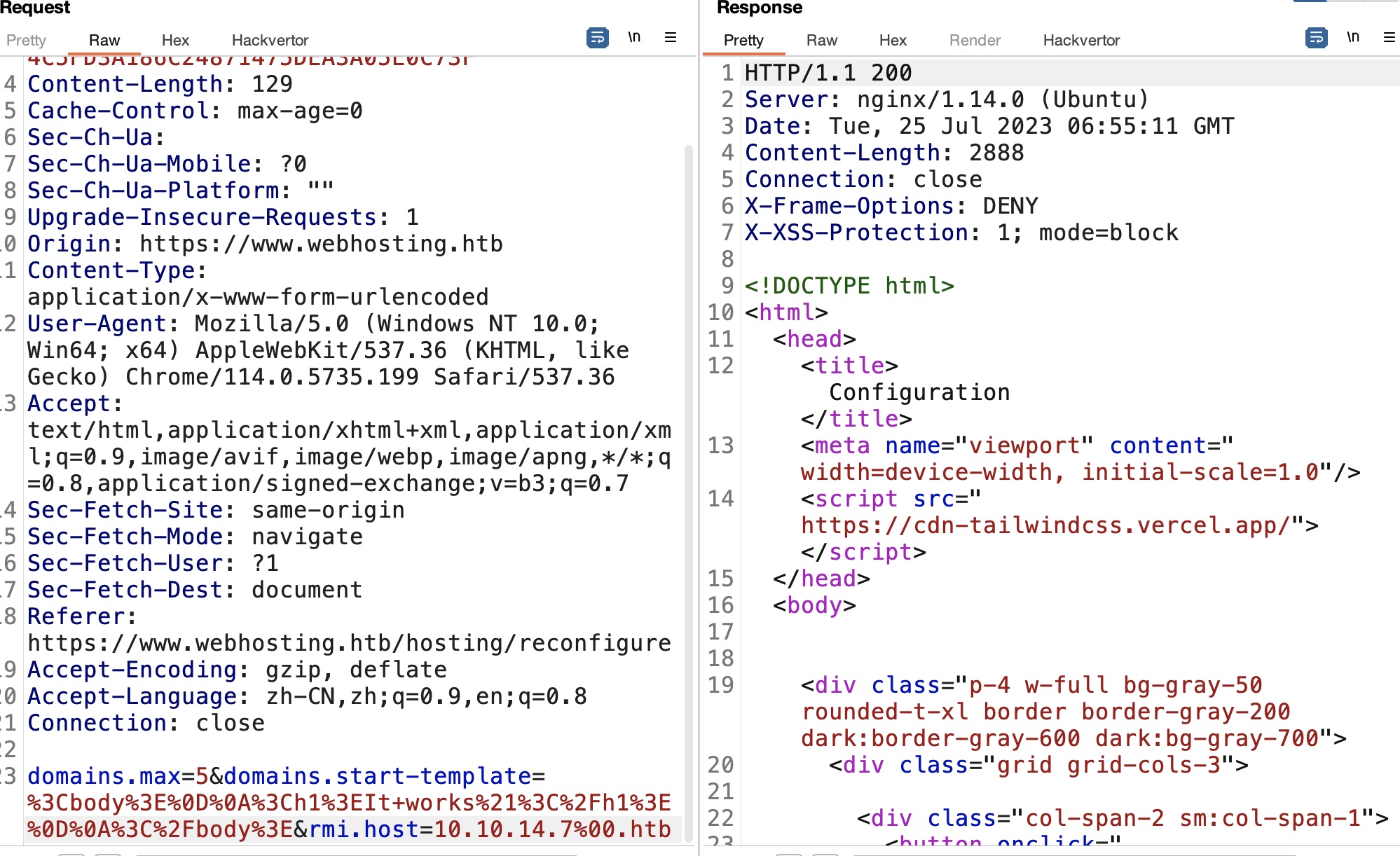Image resolution: width=1400 pixels, height=856 pixels.
Task: Open the Hex tab in Response
Action: (x=893, y=41)
